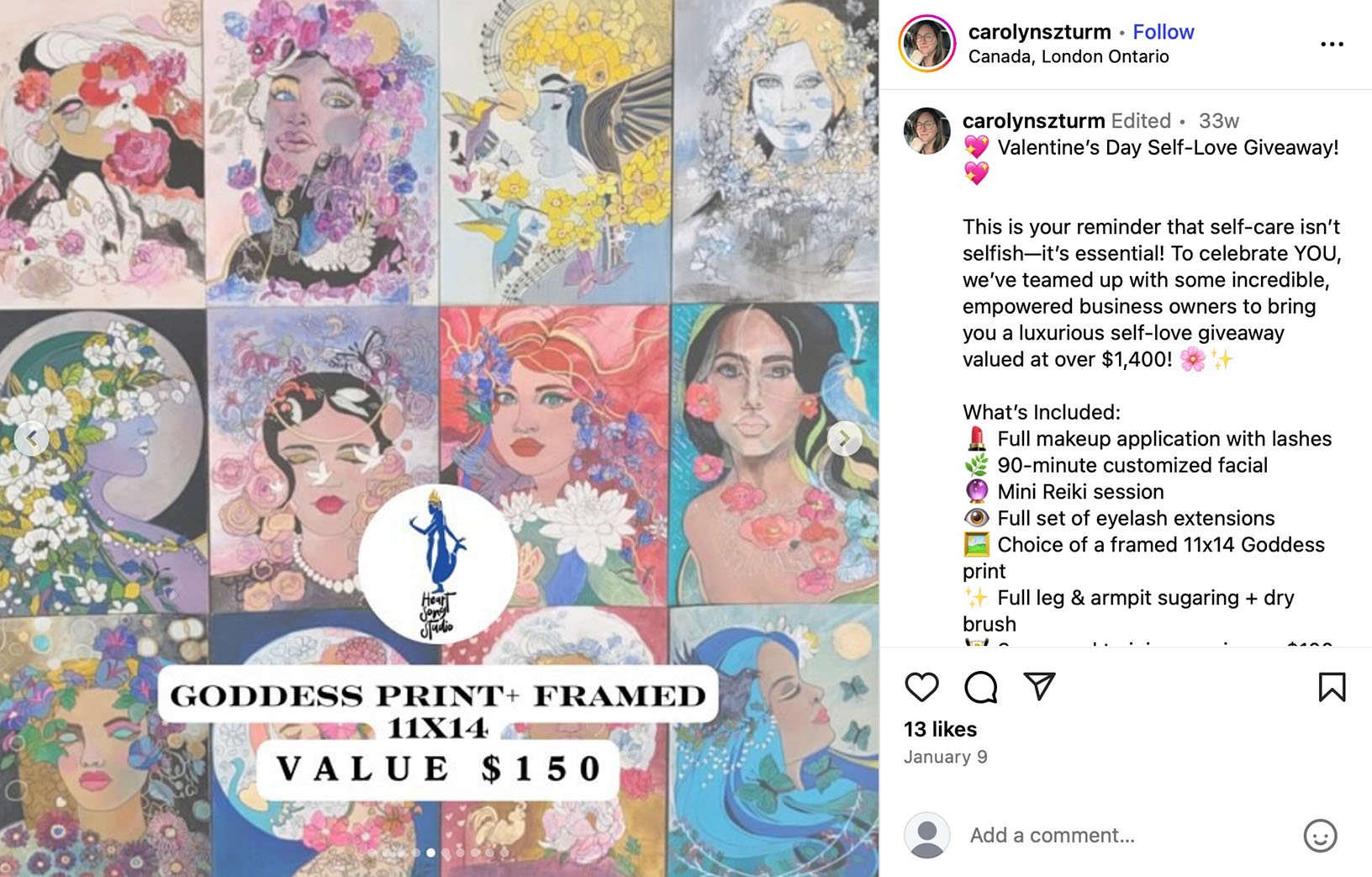Click the location link Canada, London Ontario

(1069, 56)
